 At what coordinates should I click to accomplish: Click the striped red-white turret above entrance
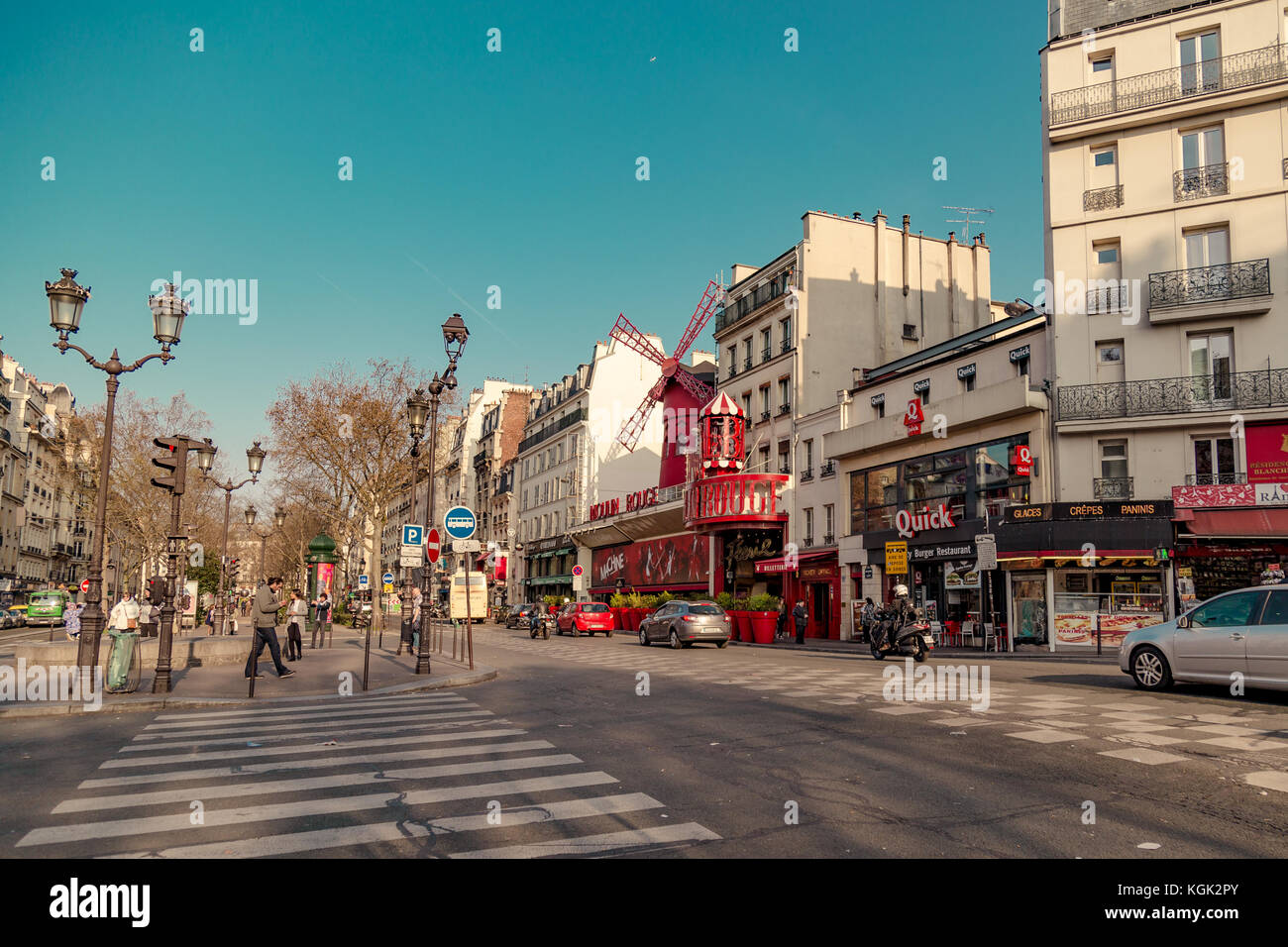[x=722, y=431]
